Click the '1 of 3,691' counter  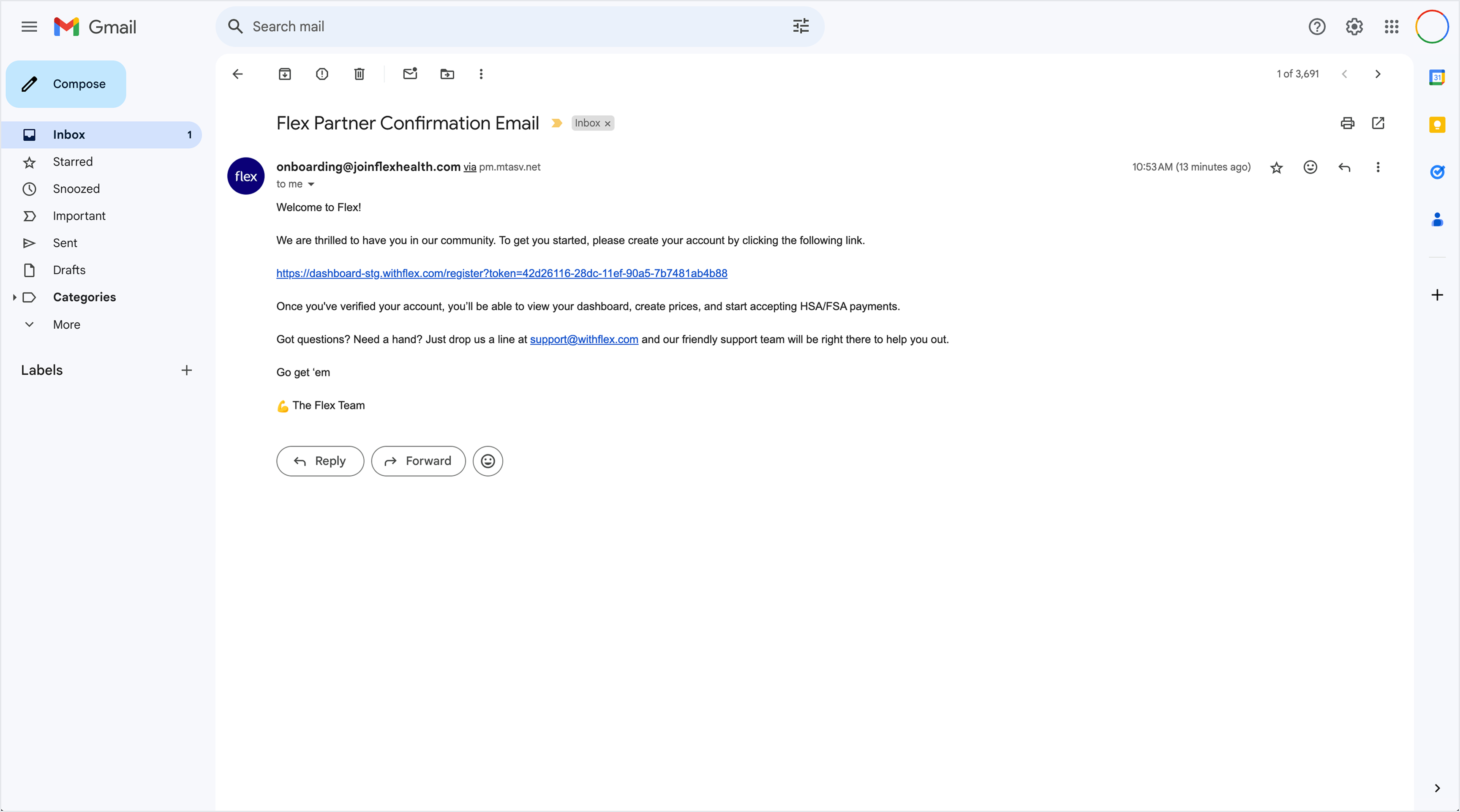pyautogui.click(x=1297, y=74)
